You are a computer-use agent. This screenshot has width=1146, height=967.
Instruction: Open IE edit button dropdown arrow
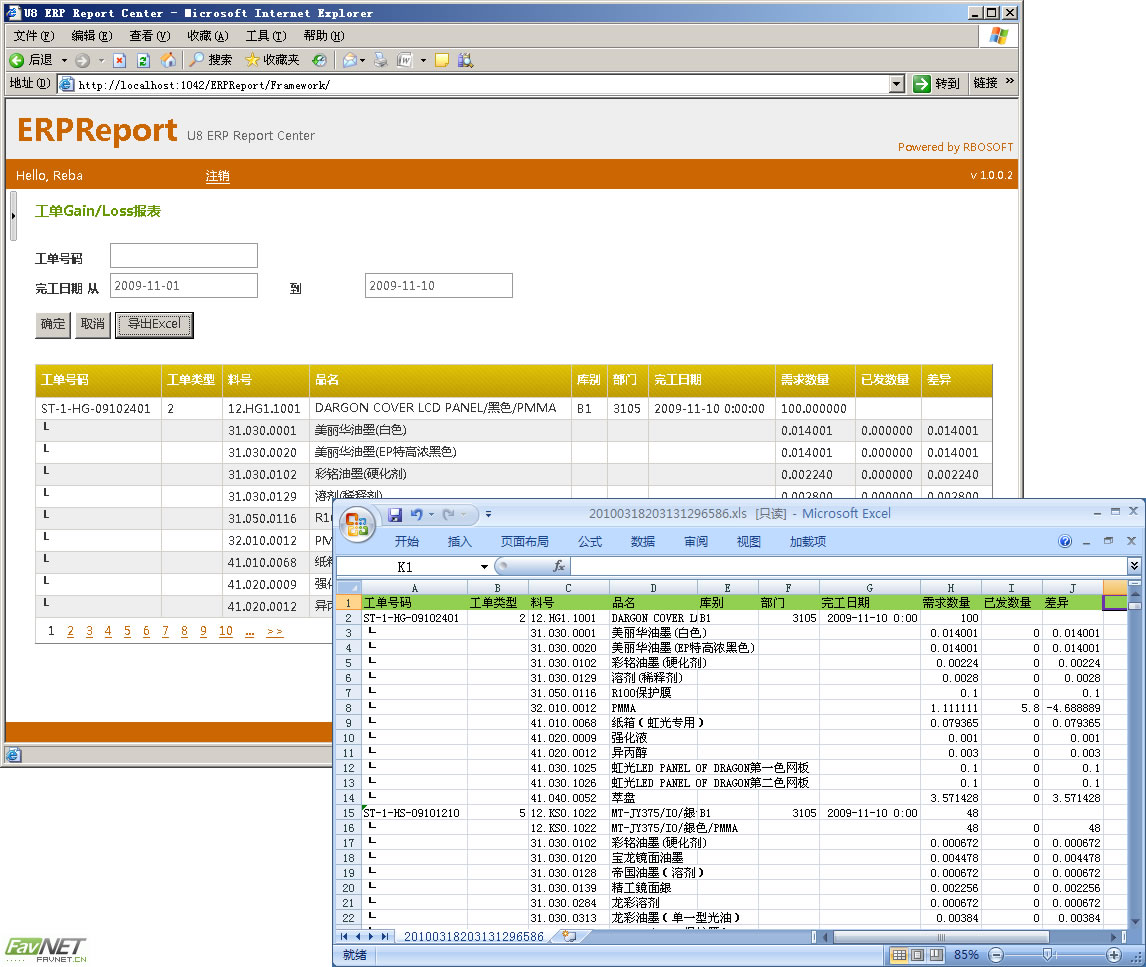423,60
